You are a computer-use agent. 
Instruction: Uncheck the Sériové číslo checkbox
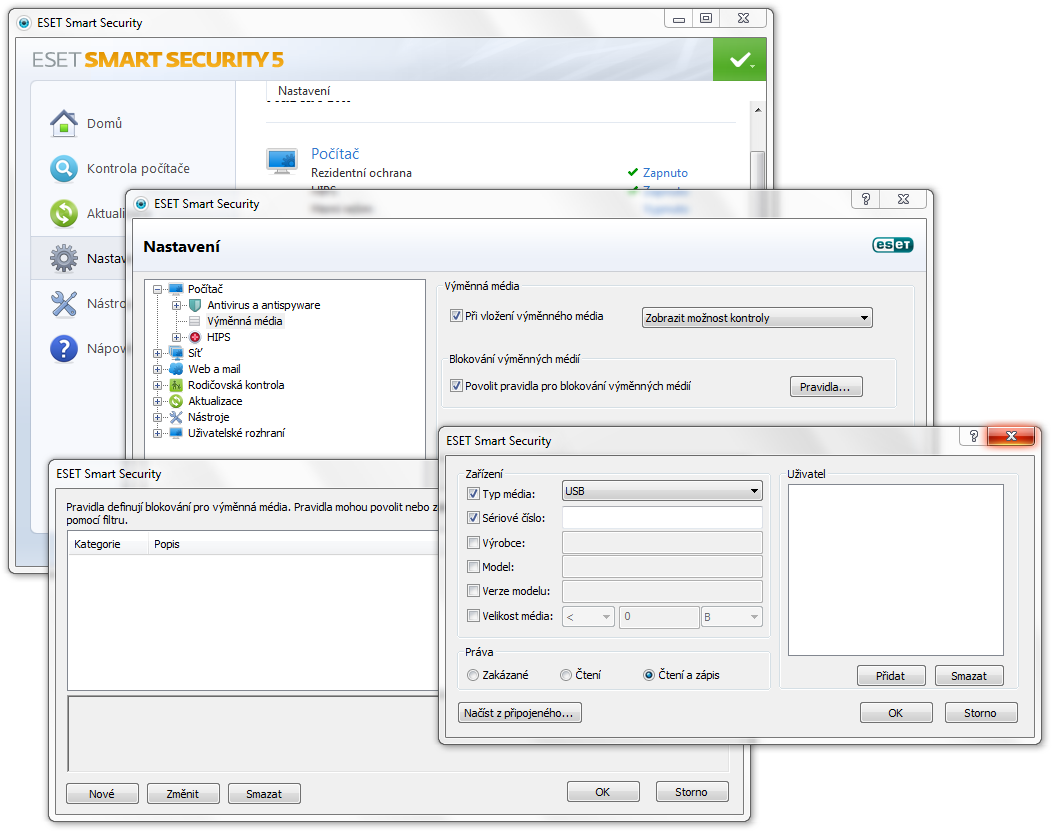point(473,518)
